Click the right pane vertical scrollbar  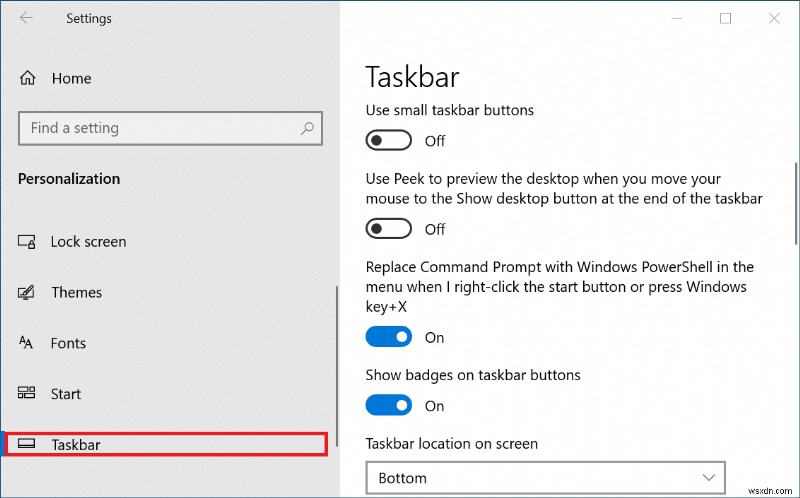(795, 200)
